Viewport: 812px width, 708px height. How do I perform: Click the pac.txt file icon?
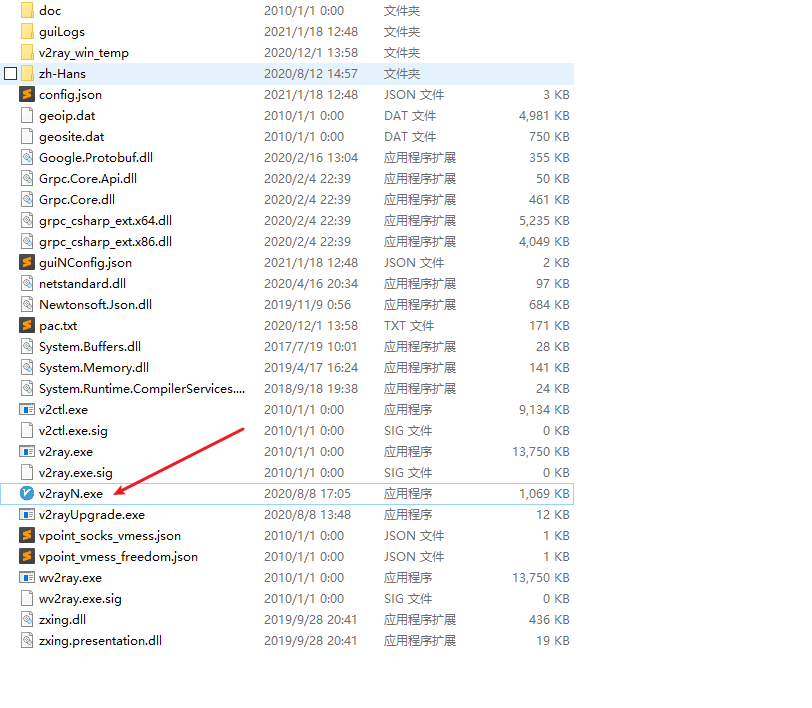[27, 325]
